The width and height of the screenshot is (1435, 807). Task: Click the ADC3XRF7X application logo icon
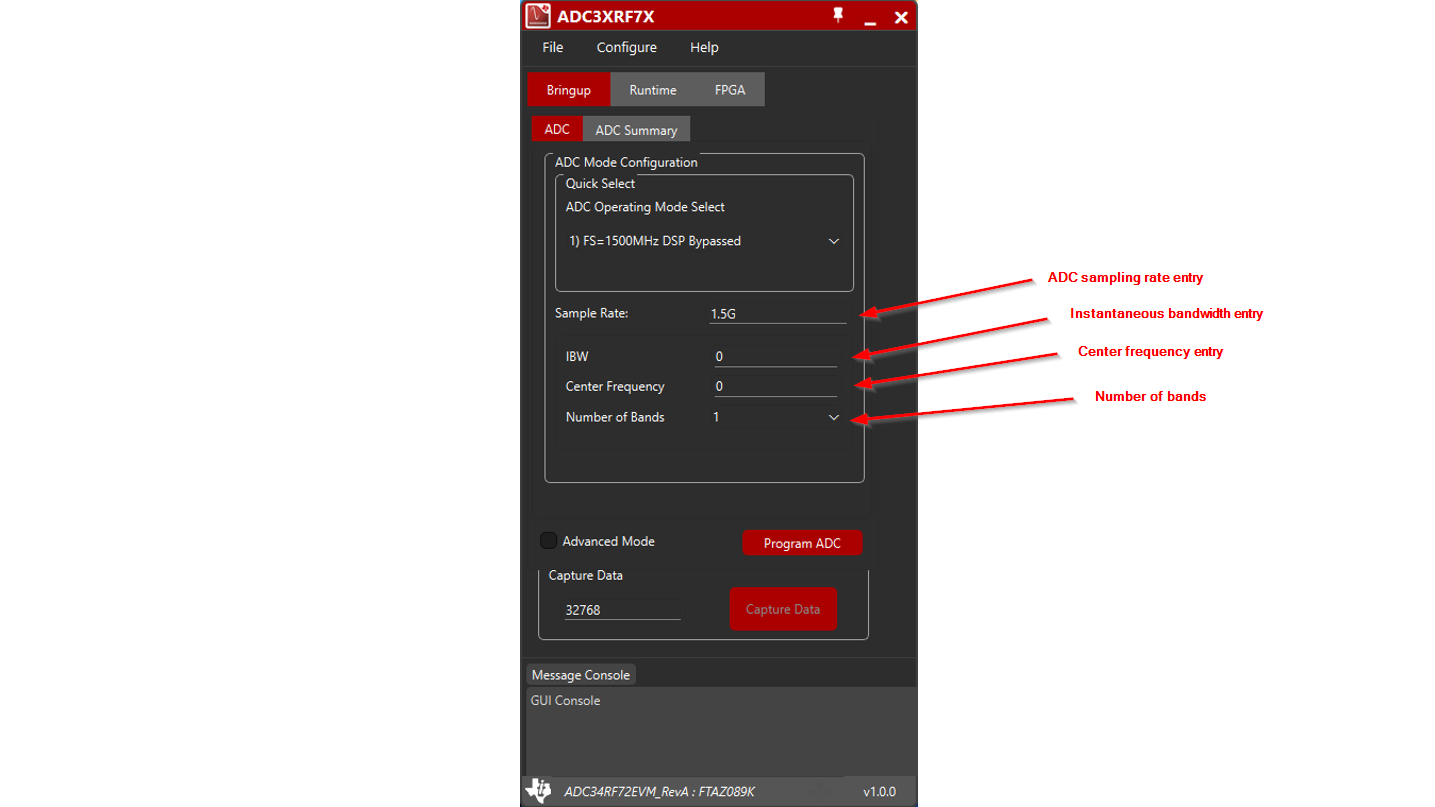[539, 15]
